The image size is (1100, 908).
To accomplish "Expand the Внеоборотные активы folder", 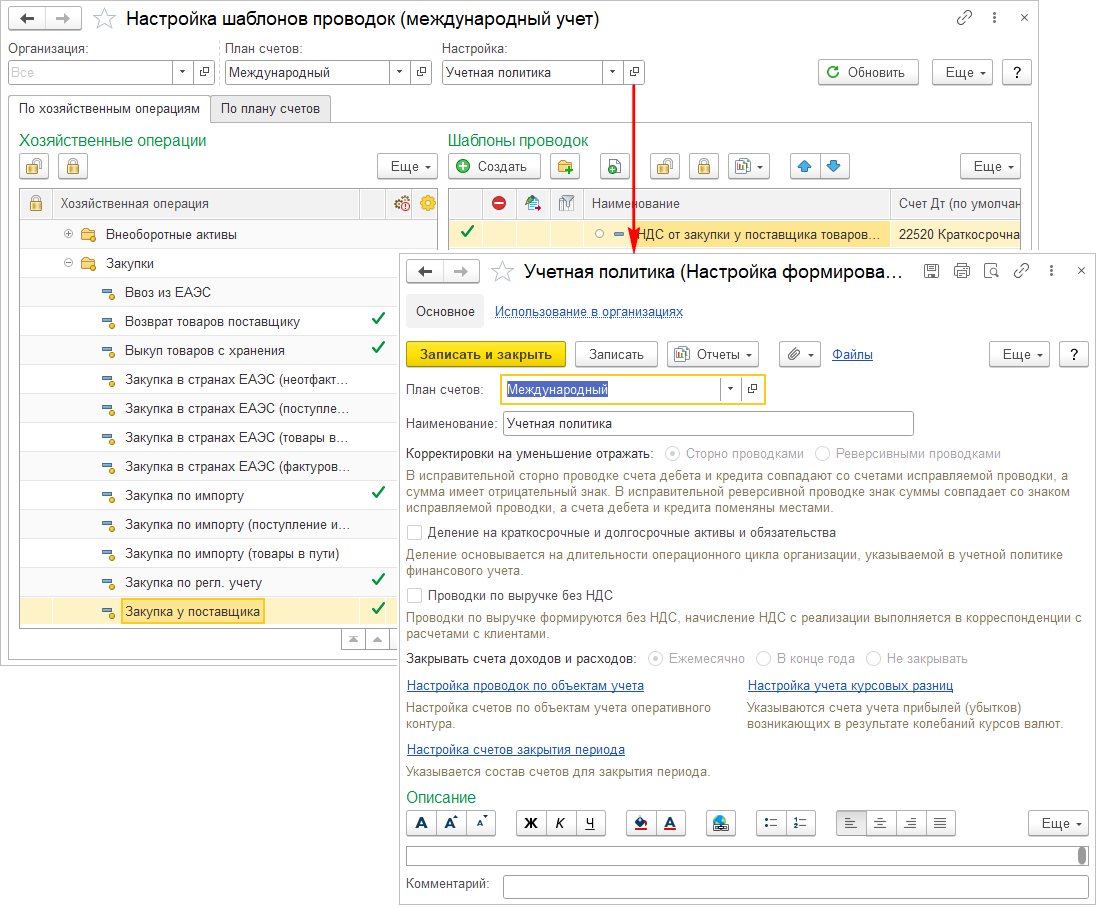I will coord(69,234).
